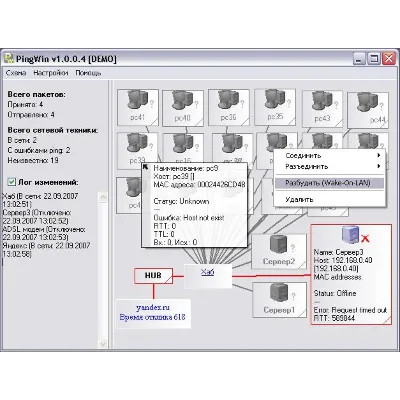This screenshot has height=400, width=400.
Task: Click the offline Сервер3 server icon
Action: (x=351, y=234)
